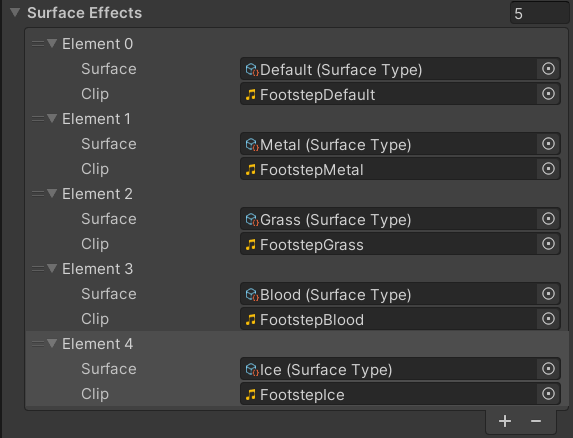Open object picker for FootstepIce clip

[x=548, y=394]
